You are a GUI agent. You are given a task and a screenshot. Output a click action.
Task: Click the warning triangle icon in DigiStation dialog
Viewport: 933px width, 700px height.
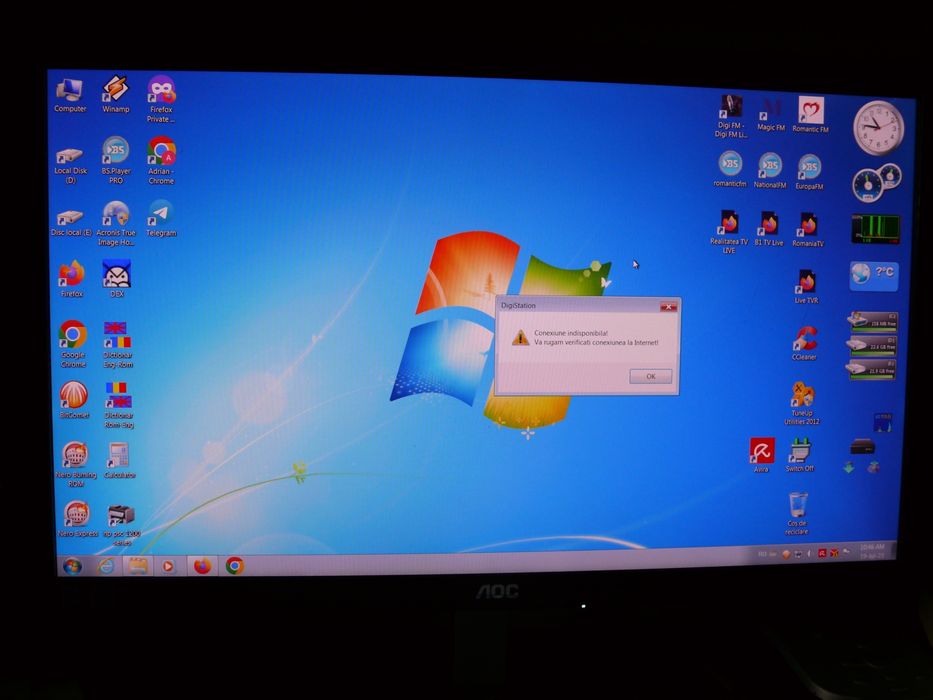click(520, 338)
